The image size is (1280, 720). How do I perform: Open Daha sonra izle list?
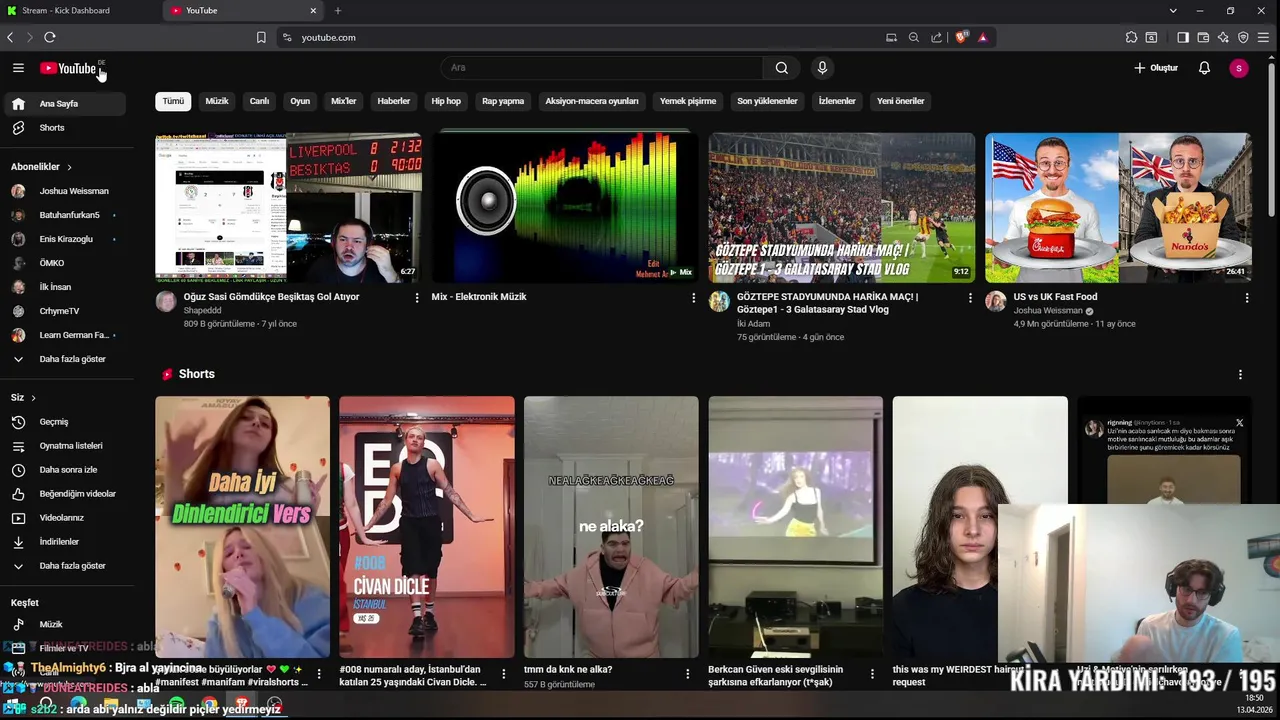[x=63, y=470]
